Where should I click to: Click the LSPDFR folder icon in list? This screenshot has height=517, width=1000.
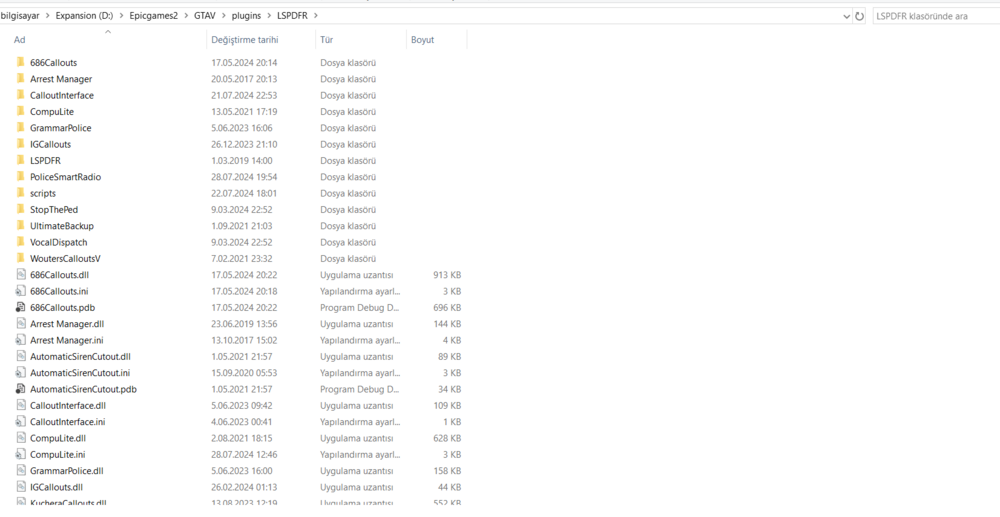point(20,161)
